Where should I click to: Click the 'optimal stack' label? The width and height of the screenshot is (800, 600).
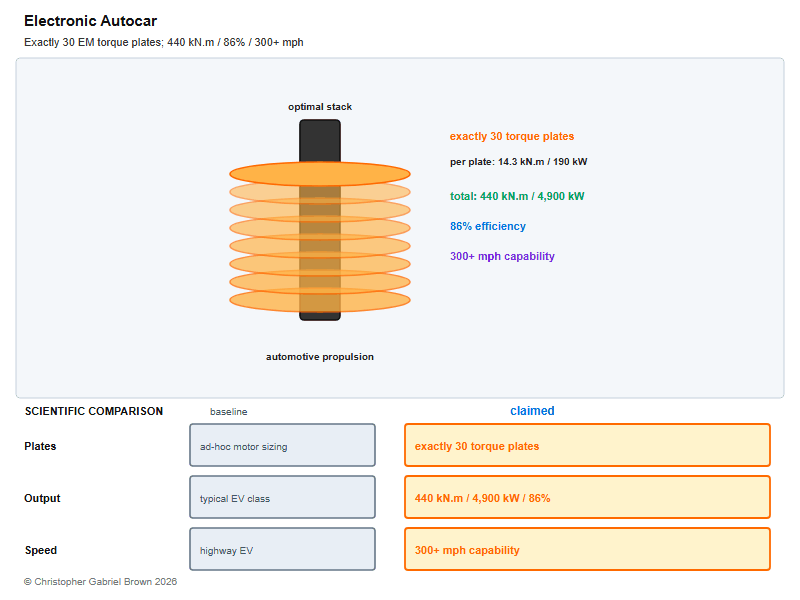tap(320, 107)
